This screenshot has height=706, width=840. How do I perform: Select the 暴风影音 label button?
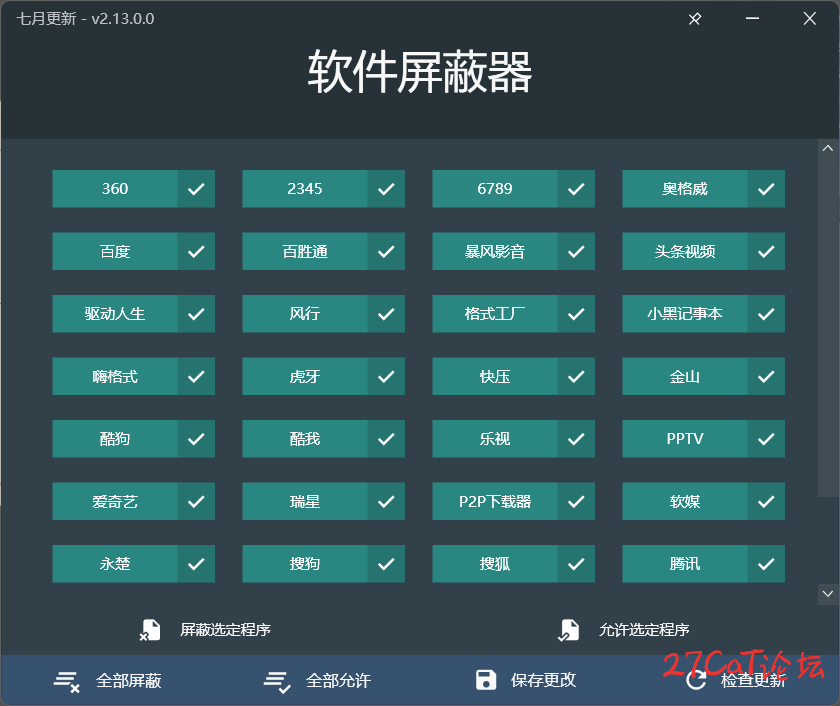click(495, 251)
